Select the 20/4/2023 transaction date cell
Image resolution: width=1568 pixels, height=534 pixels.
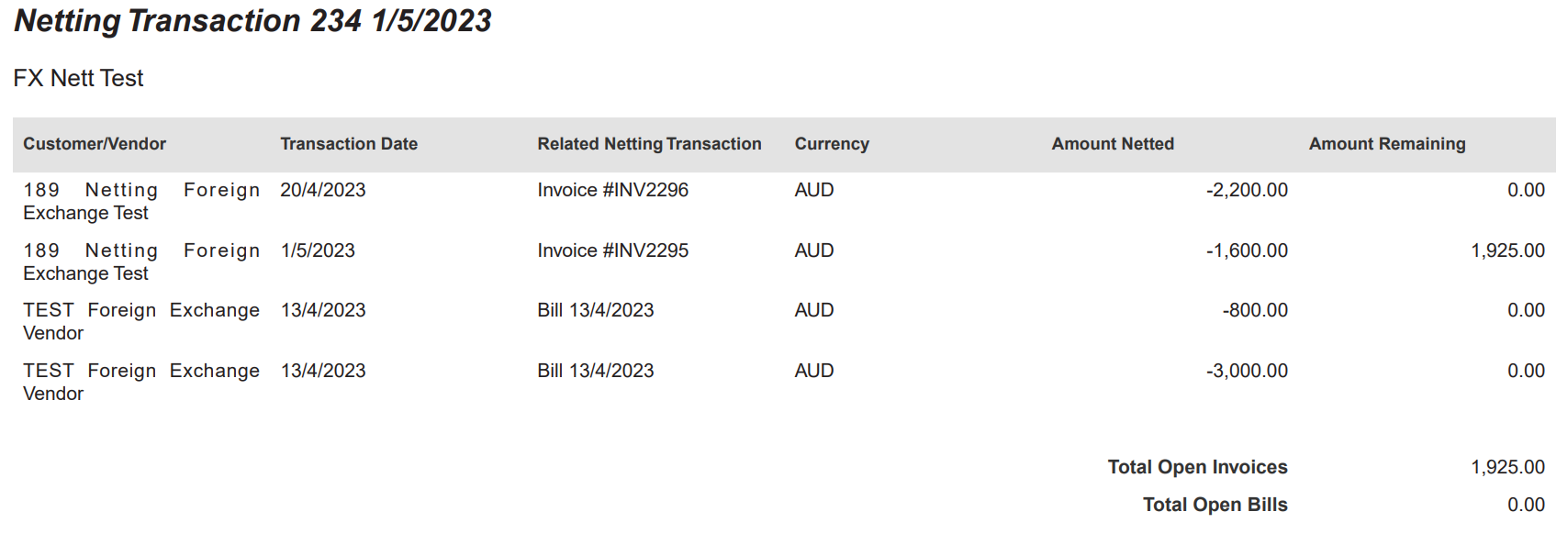pos(322,190)
